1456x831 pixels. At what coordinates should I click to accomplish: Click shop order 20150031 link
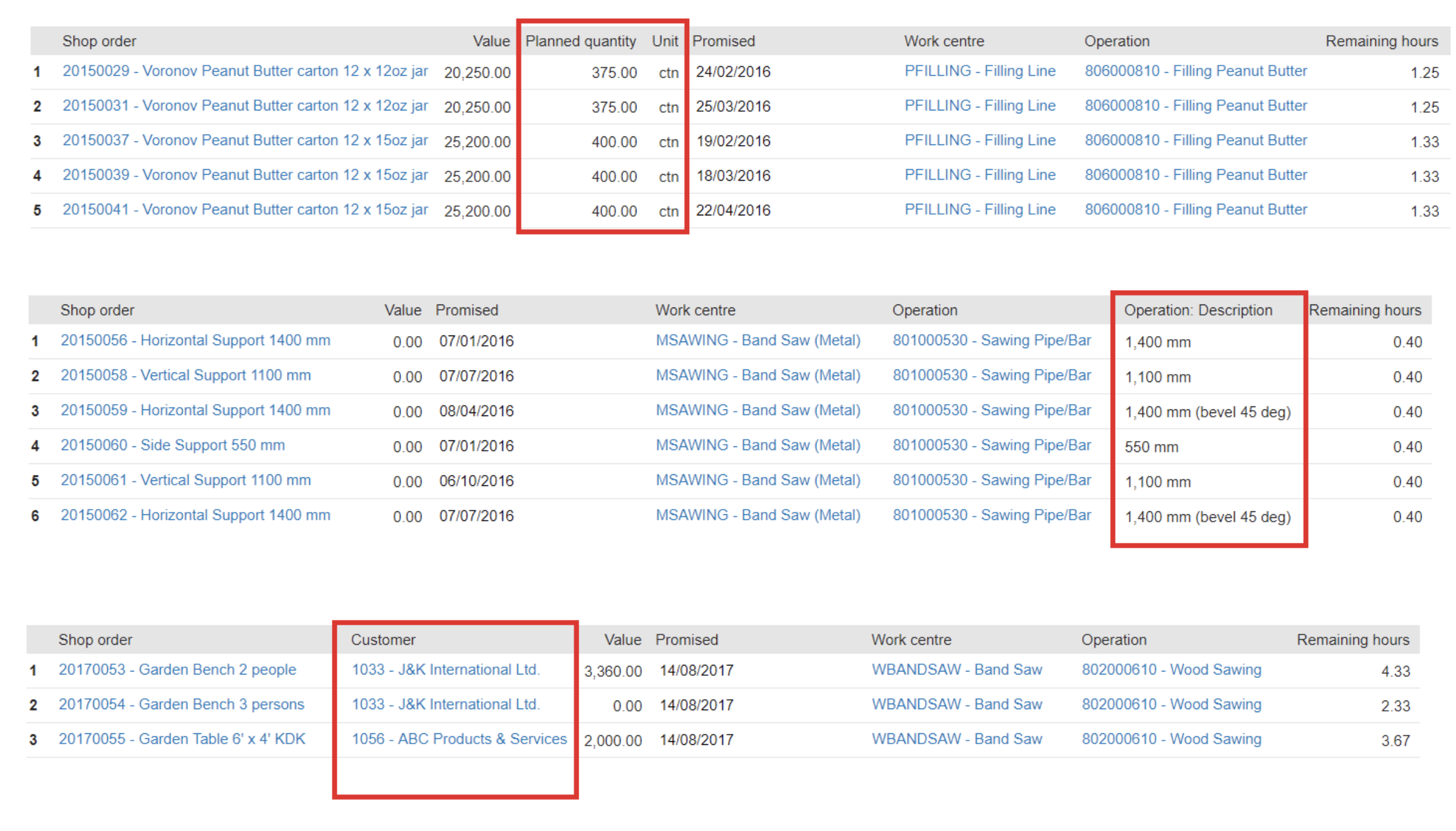tap(245, 106)
